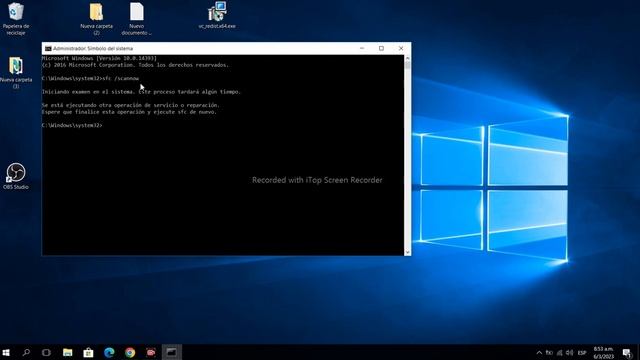The width and height of the screenshot is (640, 360).
Task: Select the Nuevo documento file on desktop
Action: 136,18
